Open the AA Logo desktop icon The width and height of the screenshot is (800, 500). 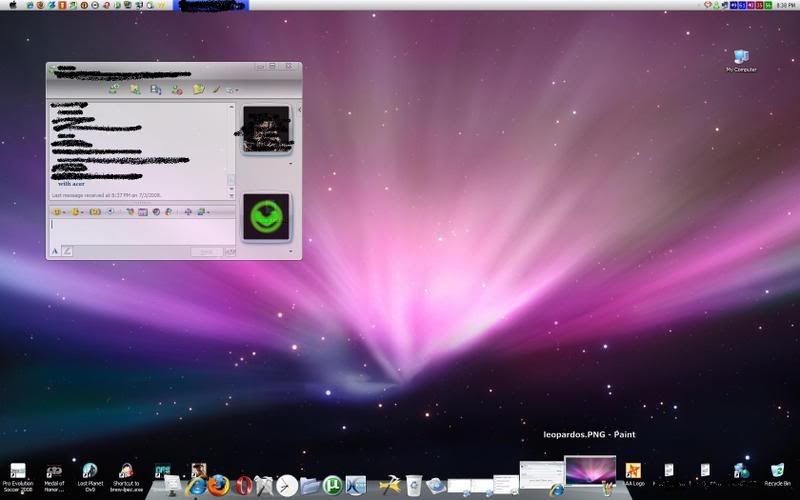(633, 474)
